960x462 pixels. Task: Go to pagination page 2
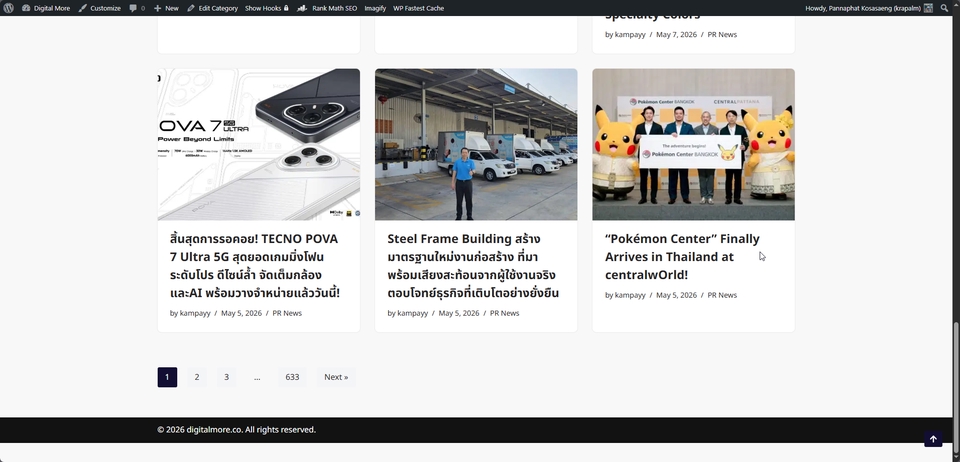click(x=197, y=377)
